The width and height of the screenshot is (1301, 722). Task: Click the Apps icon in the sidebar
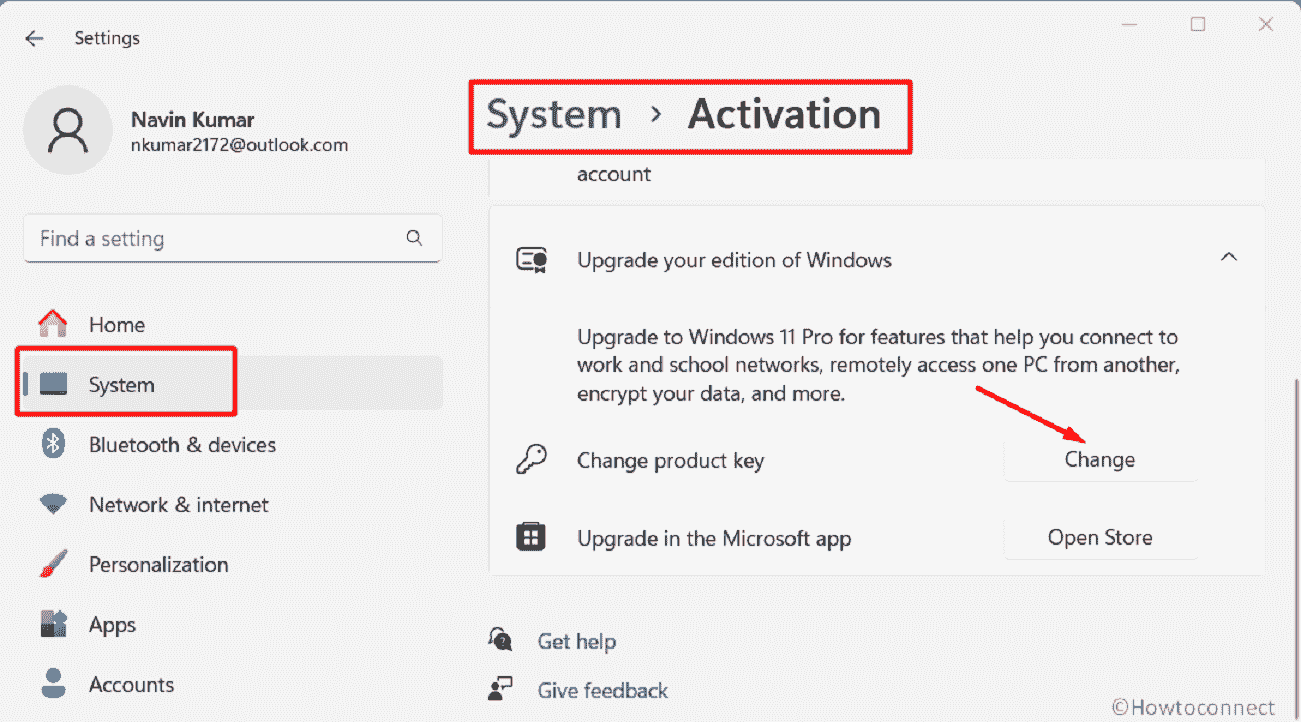click(x=54, y=624)
